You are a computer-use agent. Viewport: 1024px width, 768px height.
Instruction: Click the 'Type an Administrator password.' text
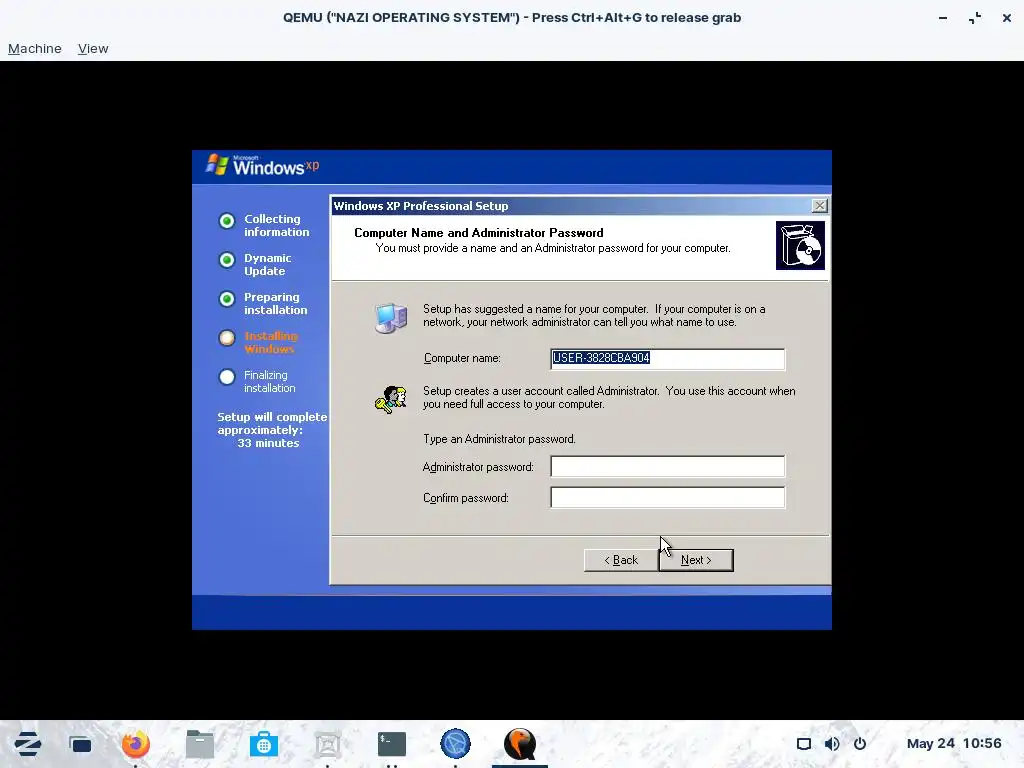tap(499, 439)
